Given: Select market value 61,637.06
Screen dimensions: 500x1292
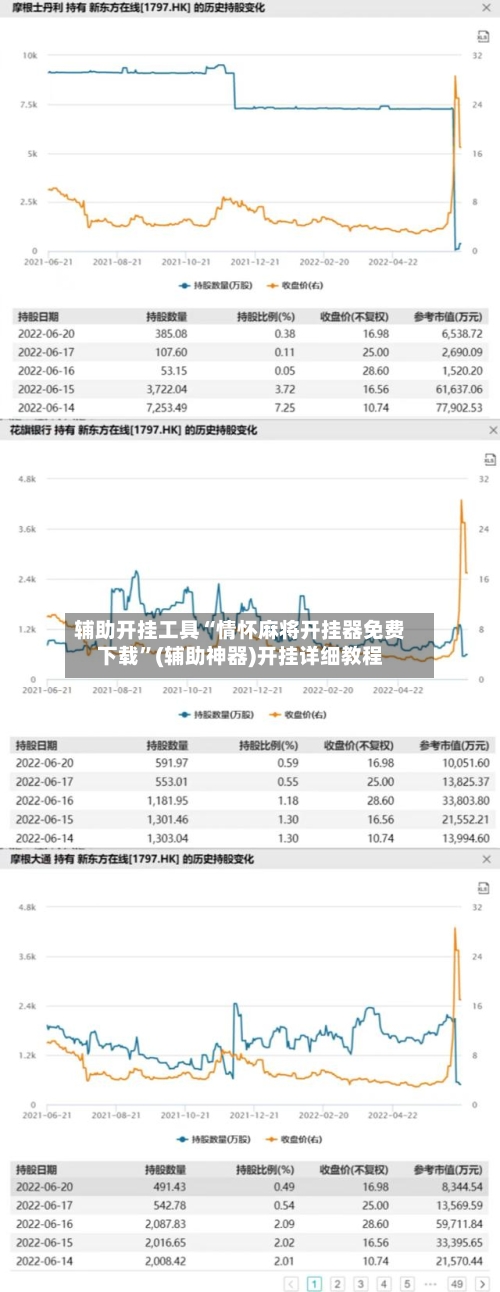Looking at the screenshot, I should [x=459, y=389].
